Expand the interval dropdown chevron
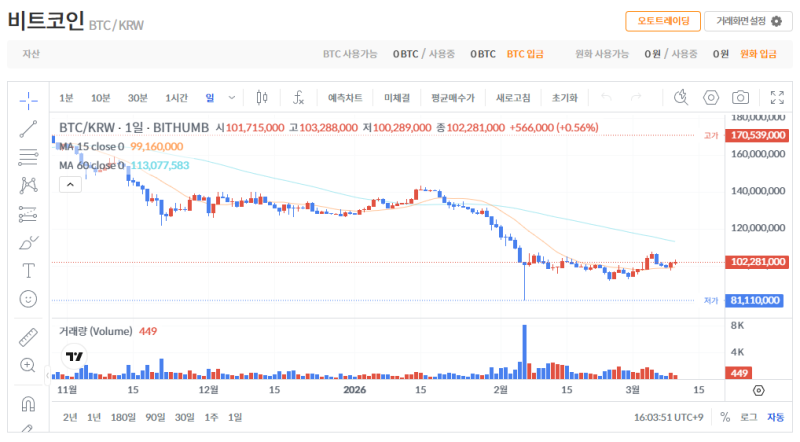 pyautogui.click(x=232, y=98)
